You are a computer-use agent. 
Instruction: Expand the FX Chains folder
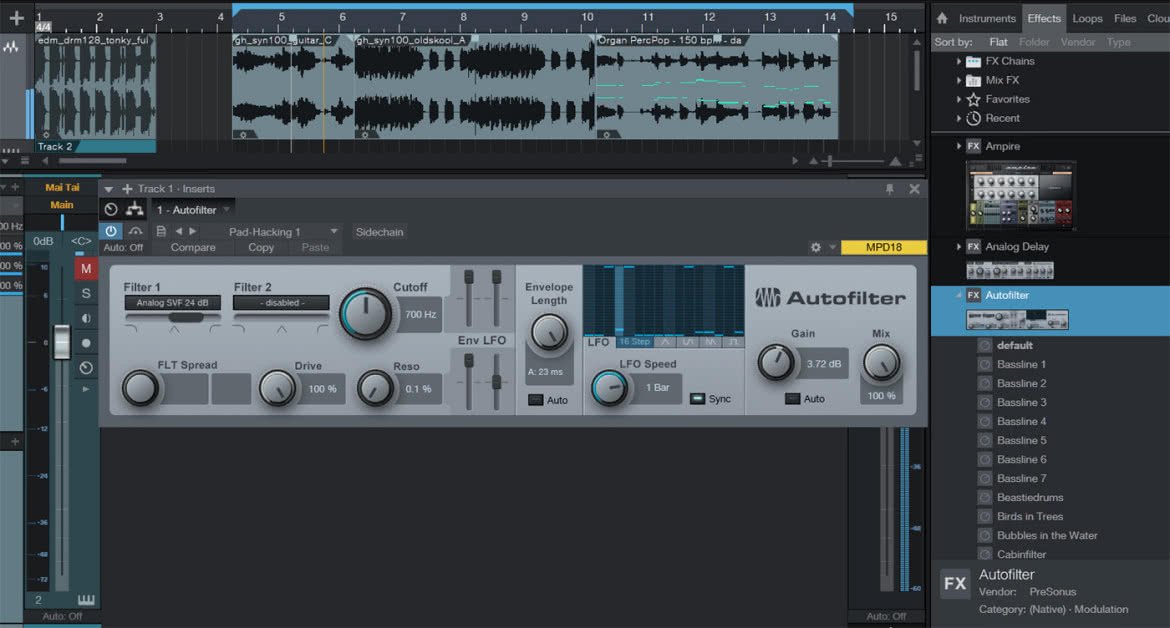coord(959,61)
